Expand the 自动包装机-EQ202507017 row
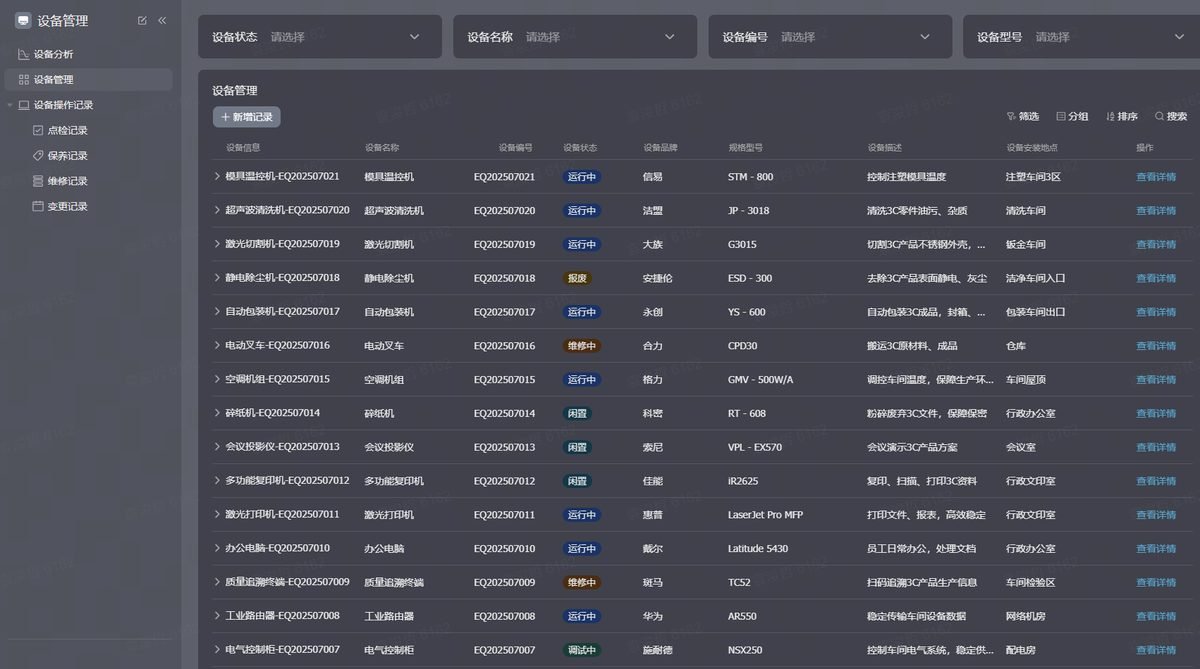The height and width of the screenshot is (669, 1200). (217, 312)
